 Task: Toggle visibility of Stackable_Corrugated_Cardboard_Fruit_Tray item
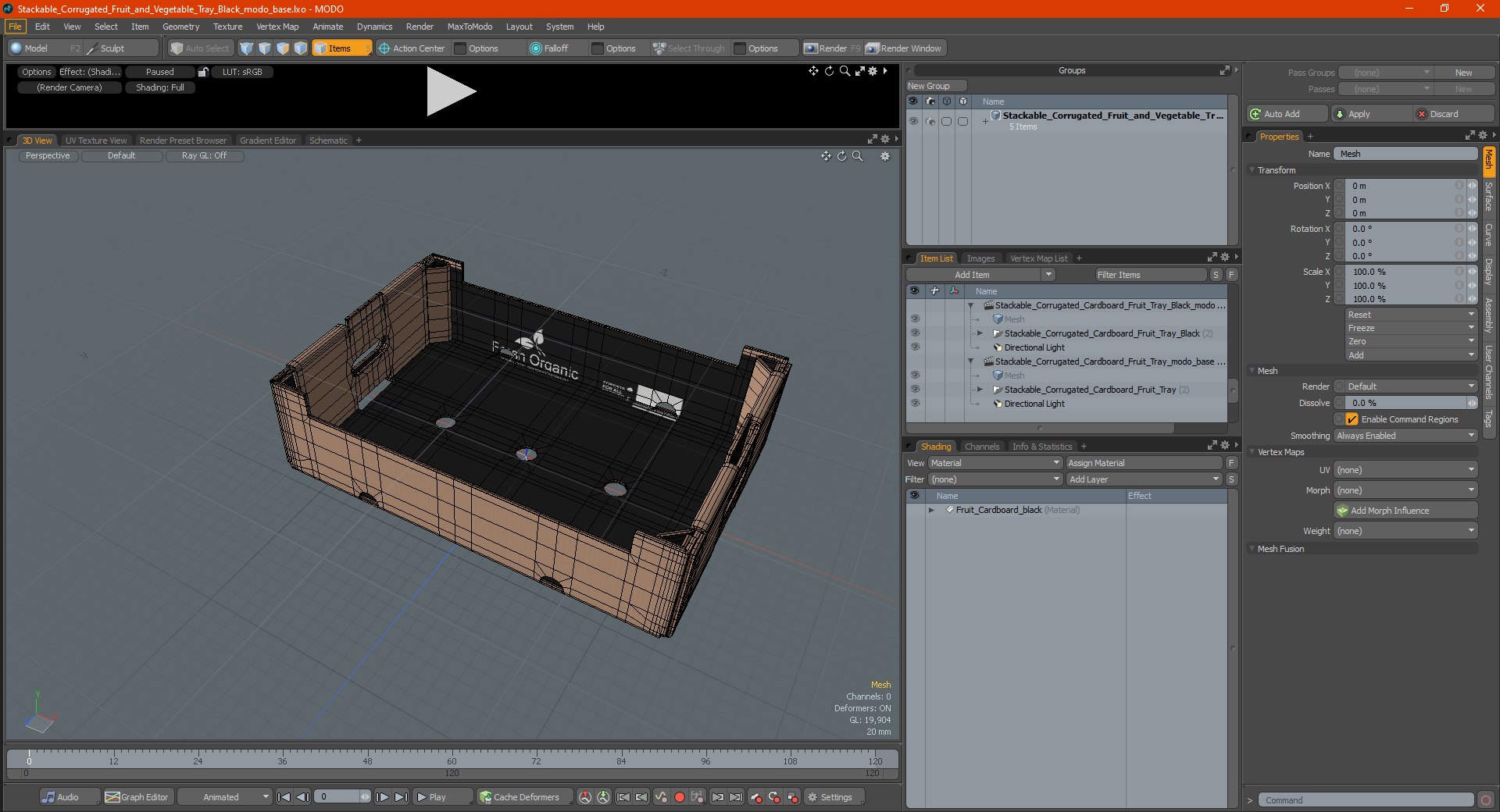pos(914,390)
